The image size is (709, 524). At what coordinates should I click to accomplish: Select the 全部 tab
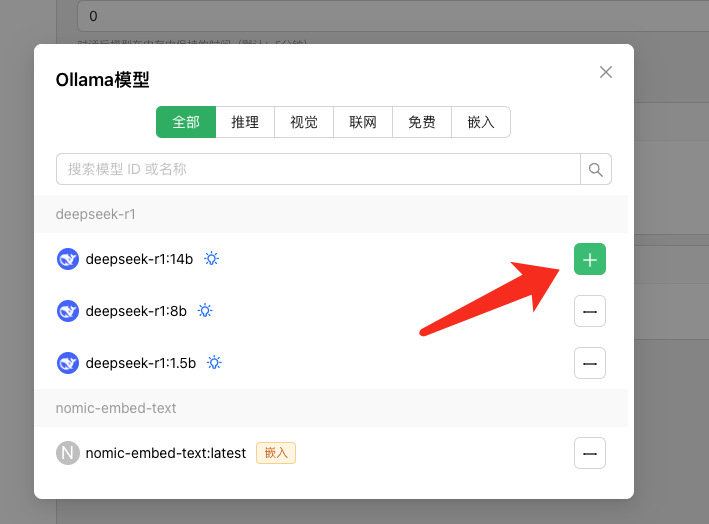pyautogui.click(x=186, y=122)
